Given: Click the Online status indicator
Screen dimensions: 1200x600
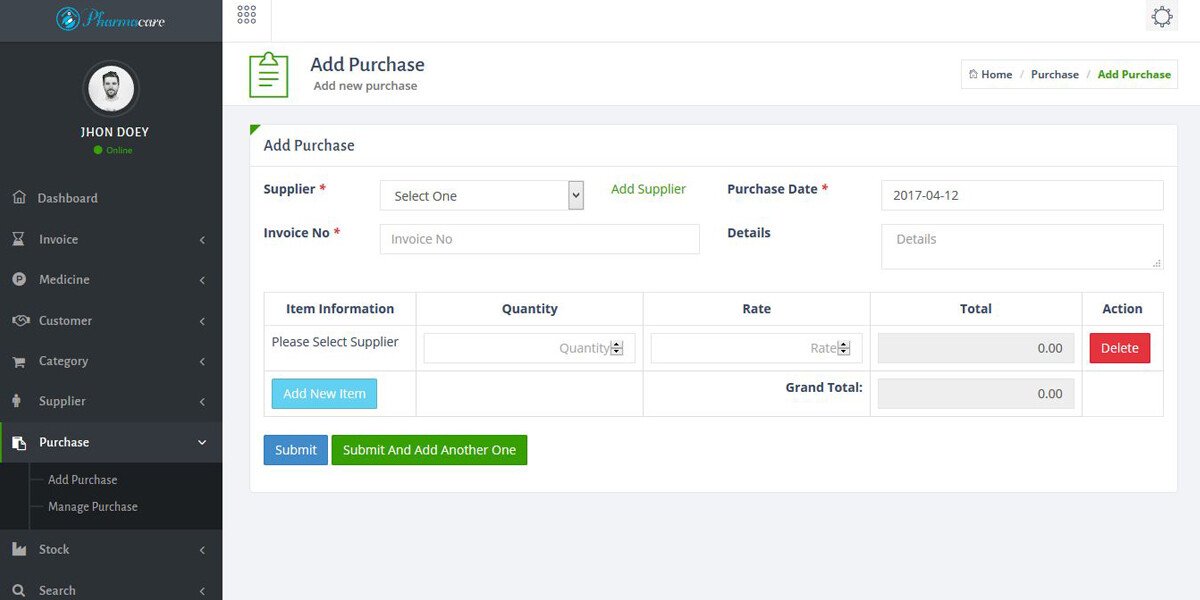Looking at the screenshot, I should click(x=112, y=150).
